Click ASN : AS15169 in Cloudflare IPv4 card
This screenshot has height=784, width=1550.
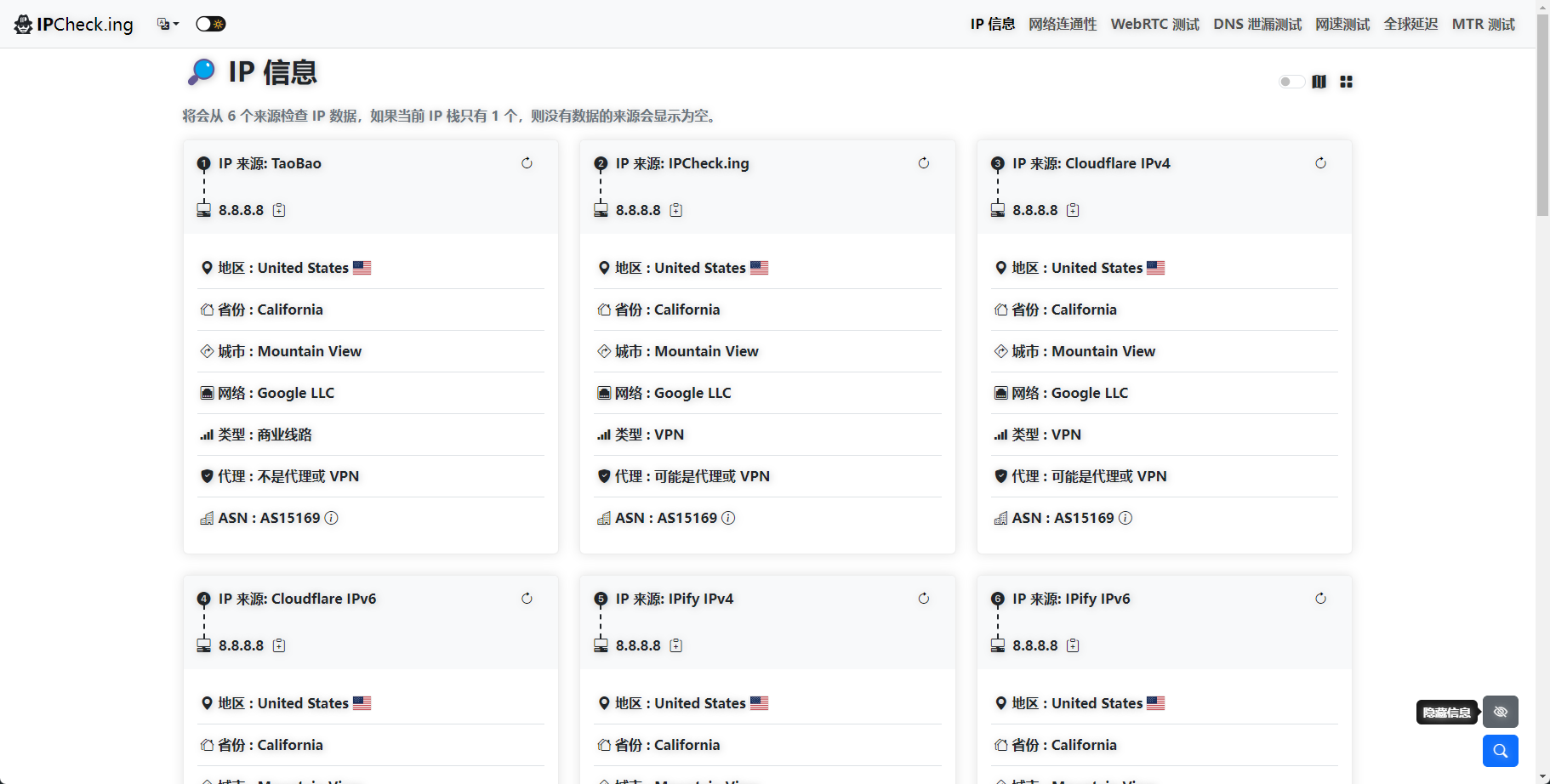click(x=1063, y=518)
